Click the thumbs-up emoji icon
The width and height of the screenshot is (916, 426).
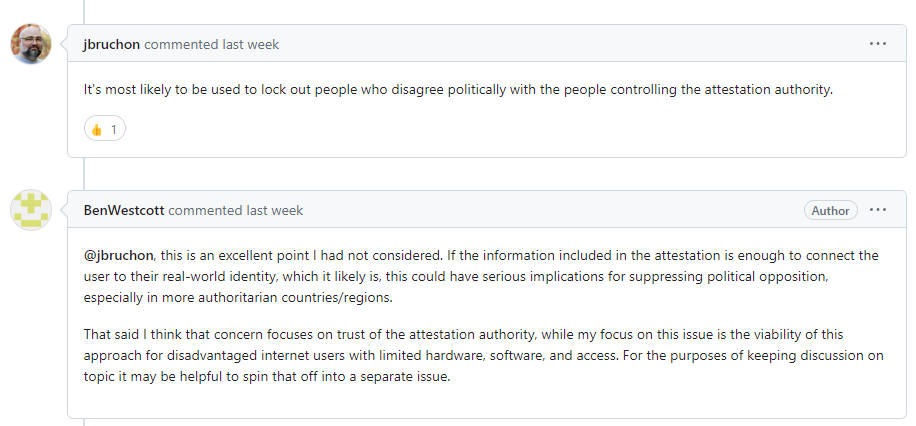(x=96, y=130)
